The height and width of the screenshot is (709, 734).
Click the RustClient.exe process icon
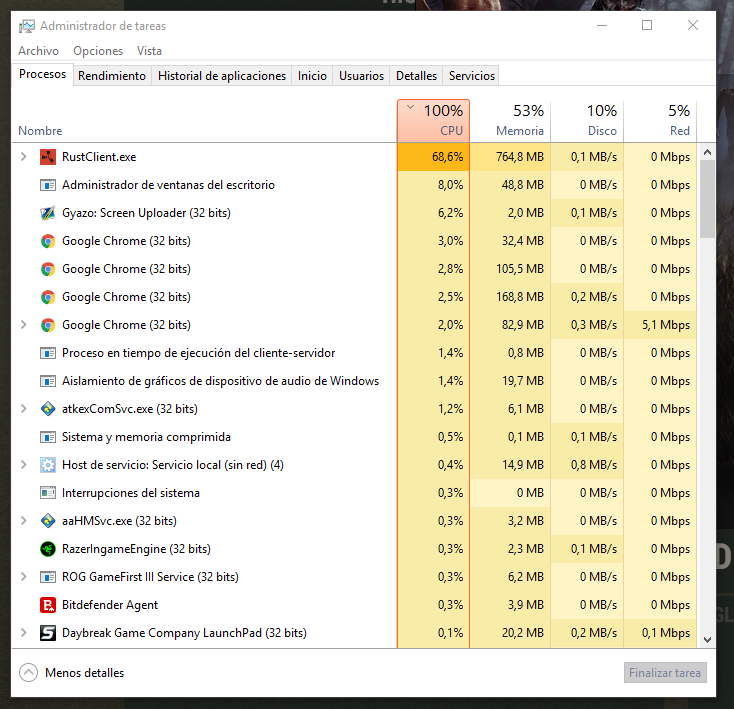pos(48,157)
